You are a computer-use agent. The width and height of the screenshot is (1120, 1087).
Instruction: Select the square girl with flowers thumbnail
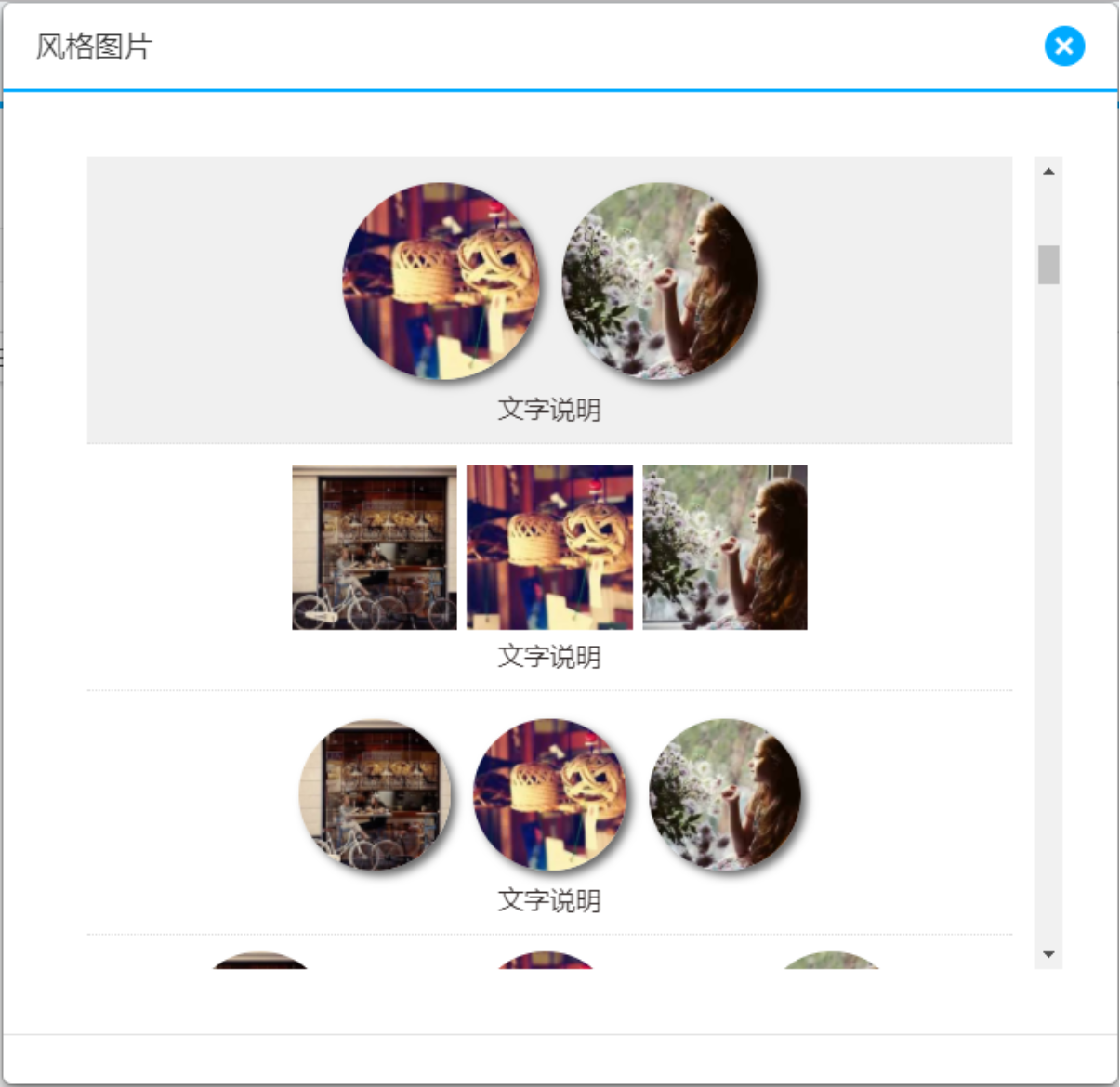pos(725,547)
